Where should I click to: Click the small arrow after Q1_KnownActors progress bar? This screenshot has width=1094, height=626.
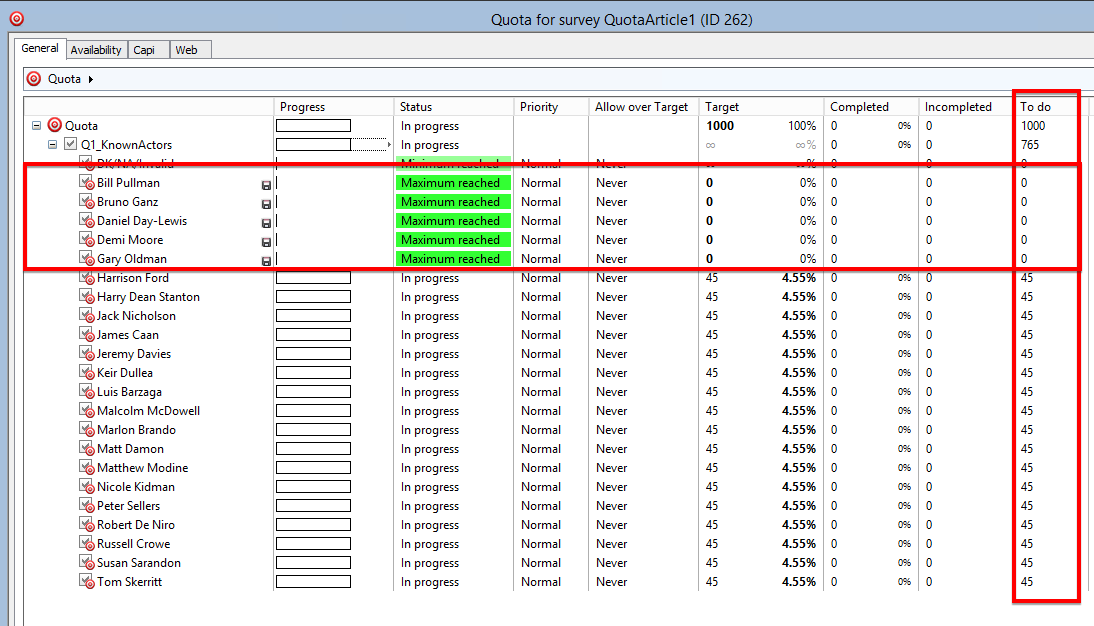[x=389, y=144]
